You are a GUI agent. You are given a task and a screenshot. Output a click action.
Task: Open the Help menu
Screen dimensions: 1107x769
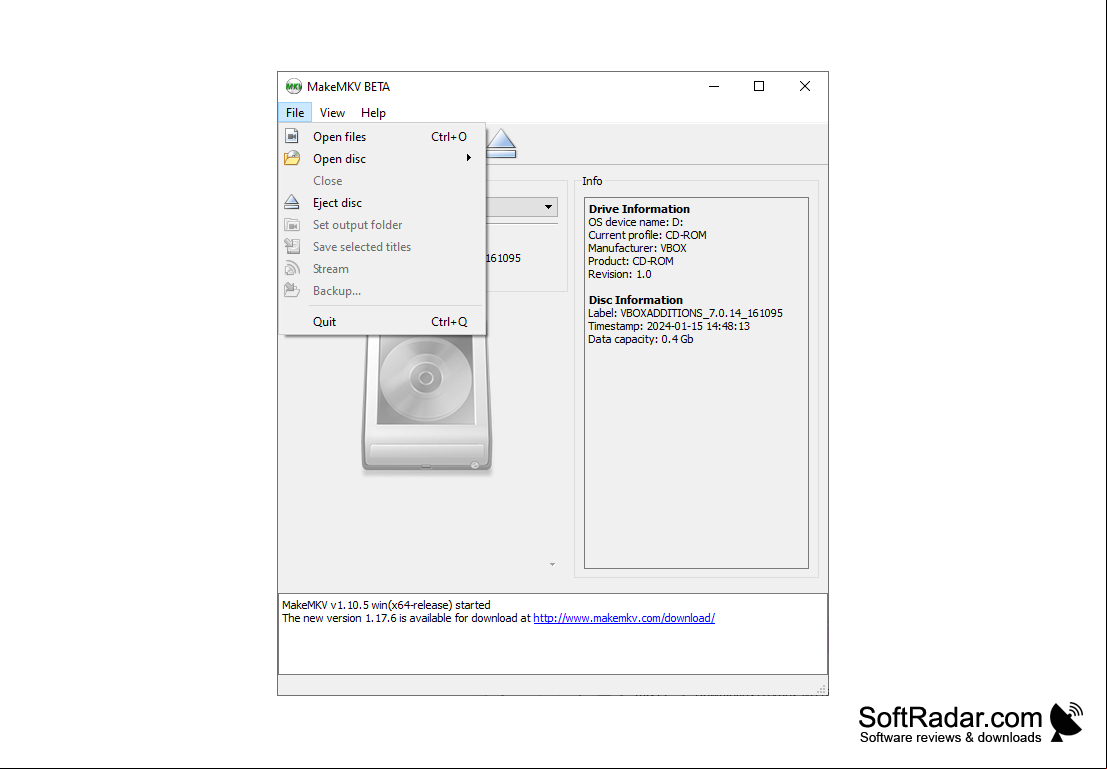tap(373, 113)
